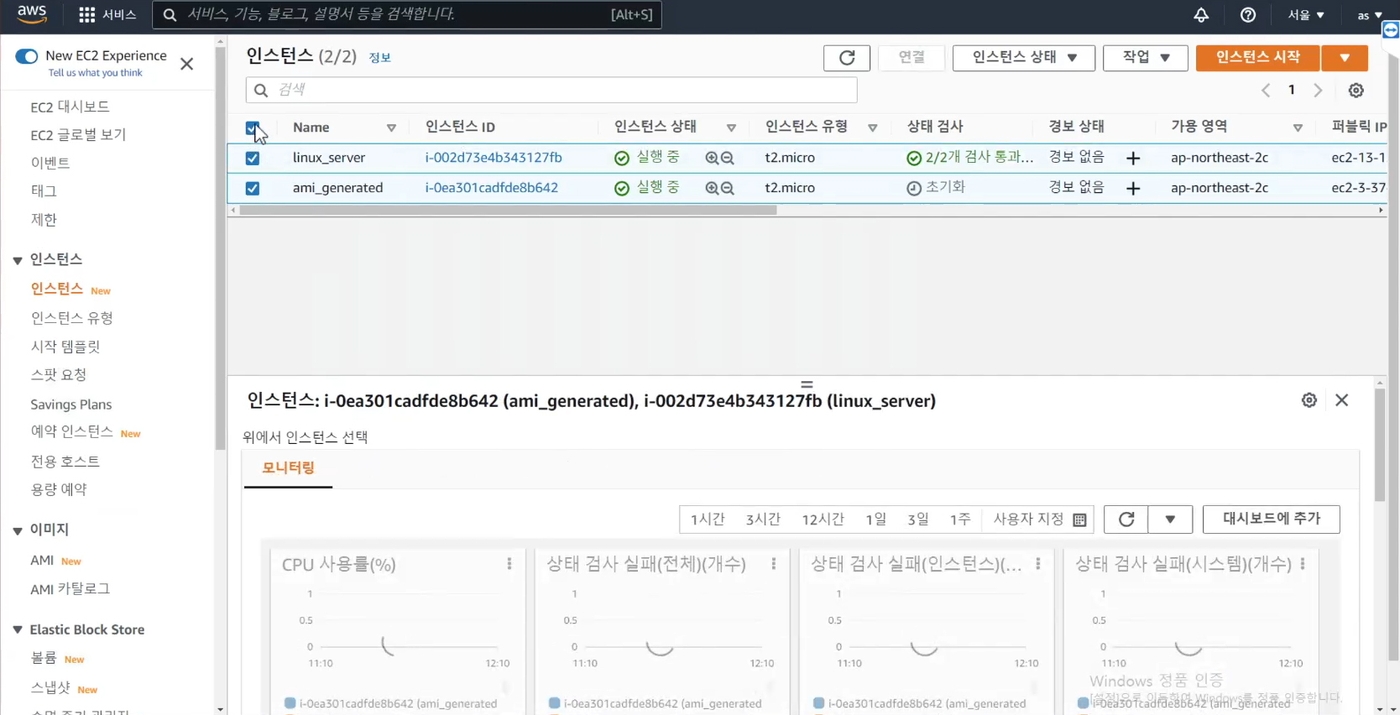Open the account menu 'as'
The image size is (1400, 715).
(1370, 15)
